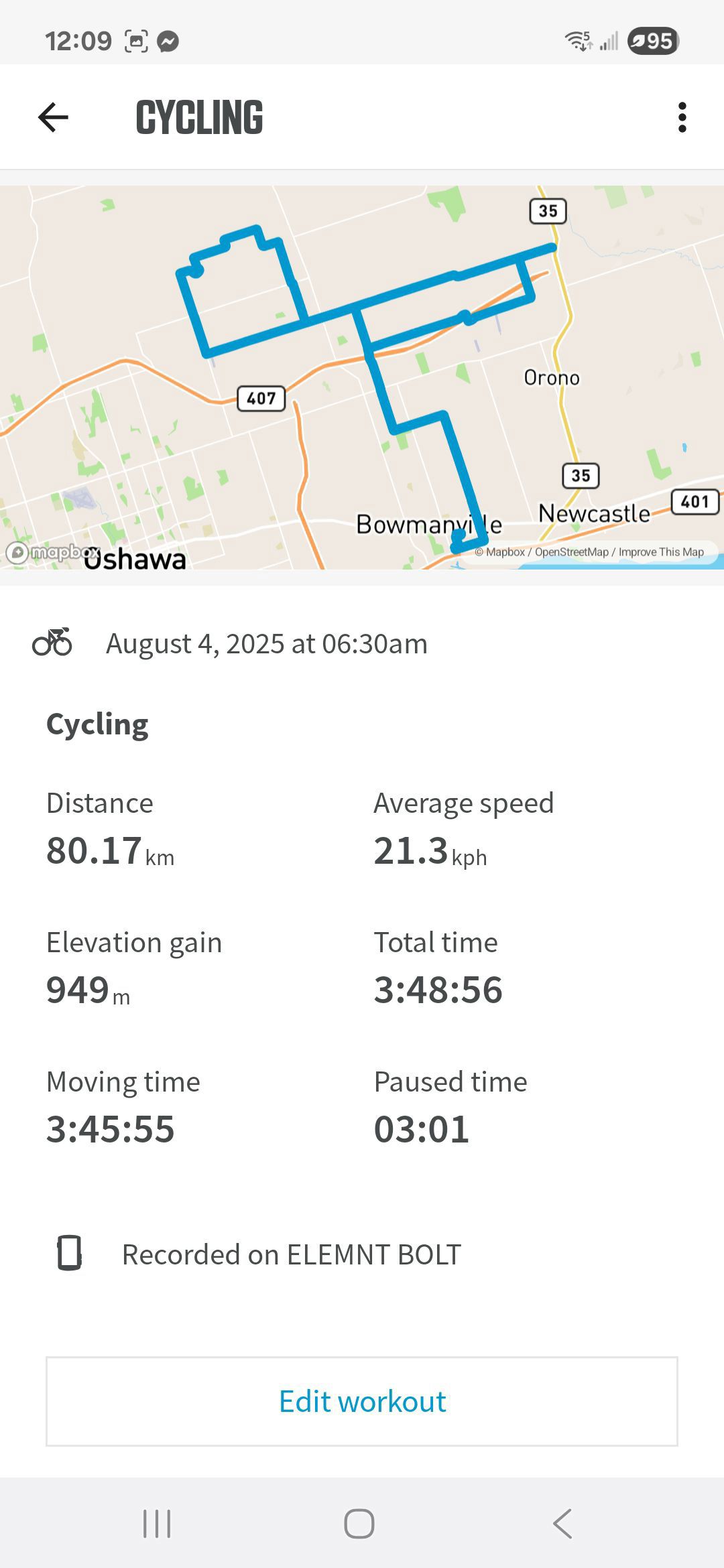
Task: Tap the OpenStreetMap attribution link
Action: pyautogui.click(x=571, y=552)
